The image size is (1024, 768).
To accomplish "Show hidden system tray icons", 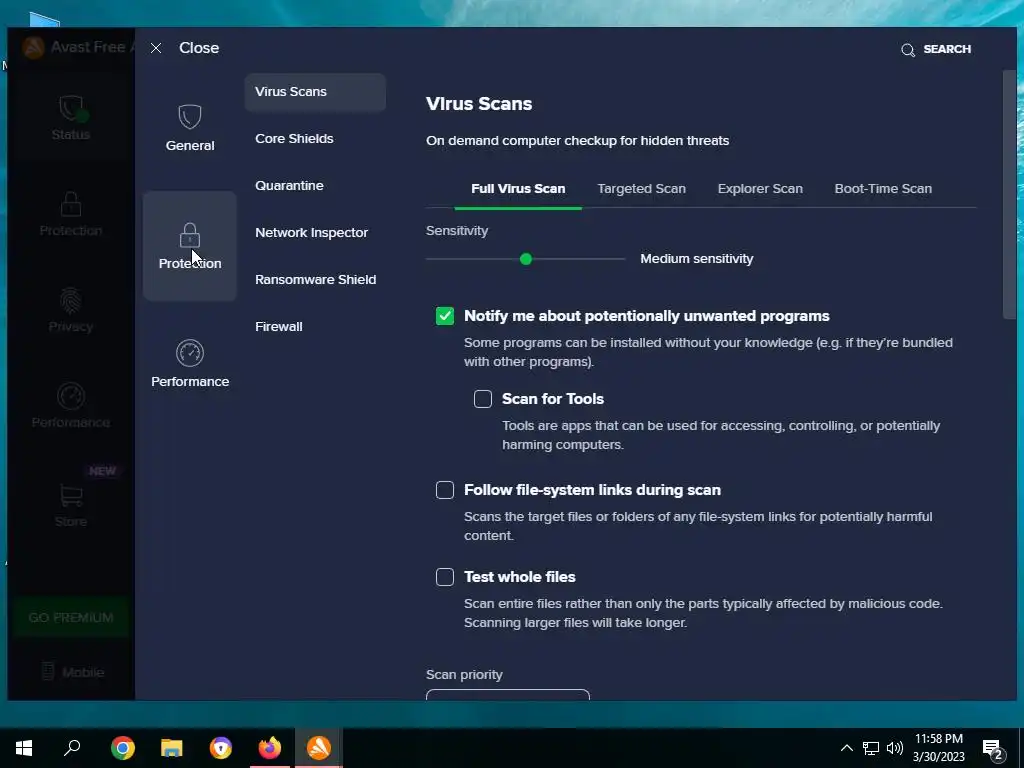I will [846, 748].
